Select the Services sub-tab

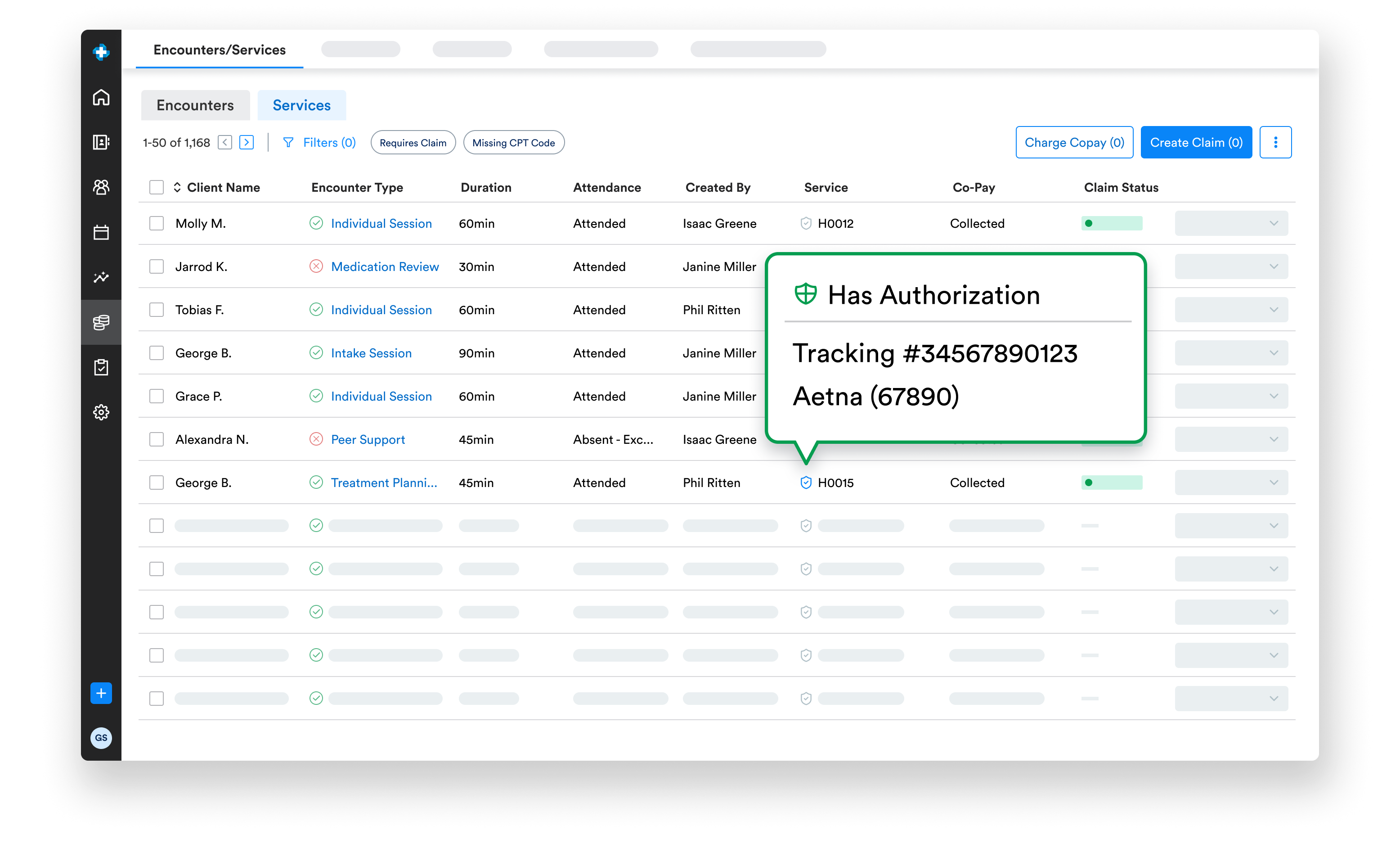pos(301,105)
